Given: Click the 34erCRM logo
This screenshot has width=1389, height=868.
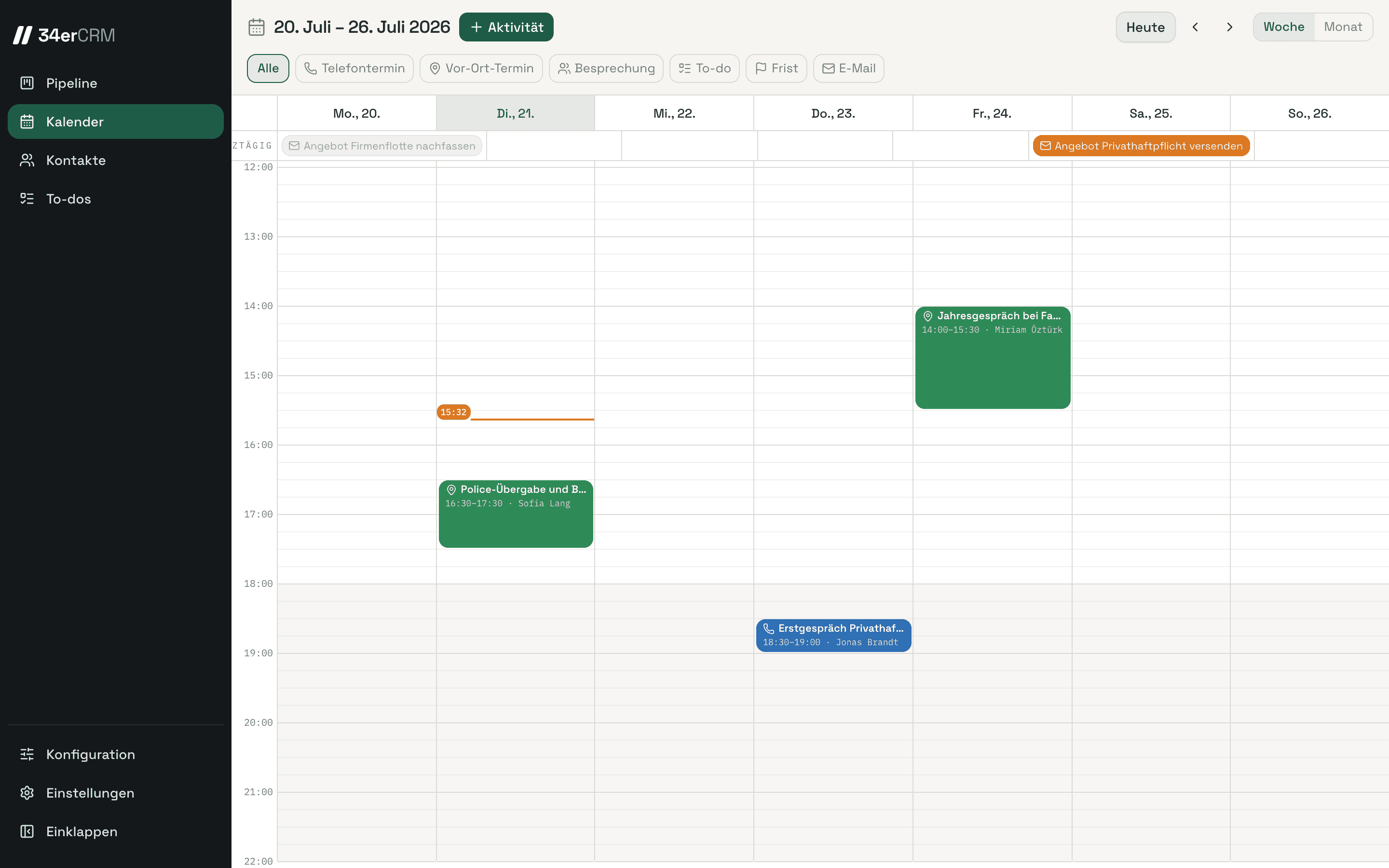Looking at the screenshot, I should pyautogui.click(x=64, y=35).
